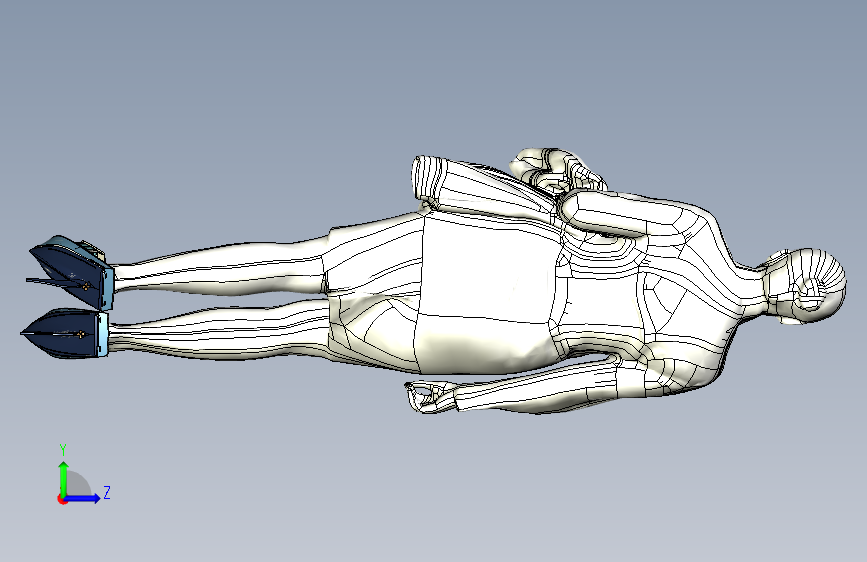Select the dark blue shoe with protruding strap
The image size is (867, 562).
point(71,273)
